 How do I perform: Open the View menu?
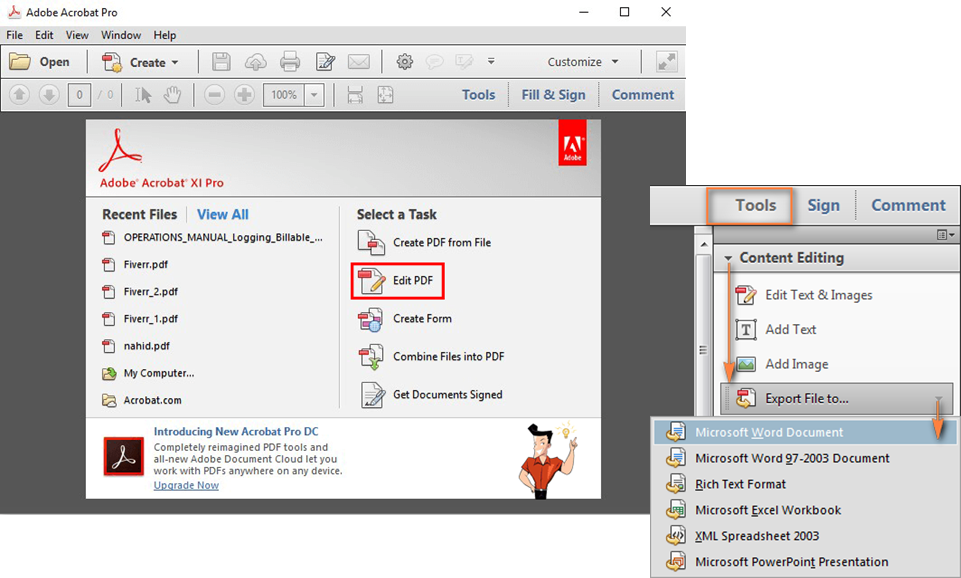coord(77,35)
